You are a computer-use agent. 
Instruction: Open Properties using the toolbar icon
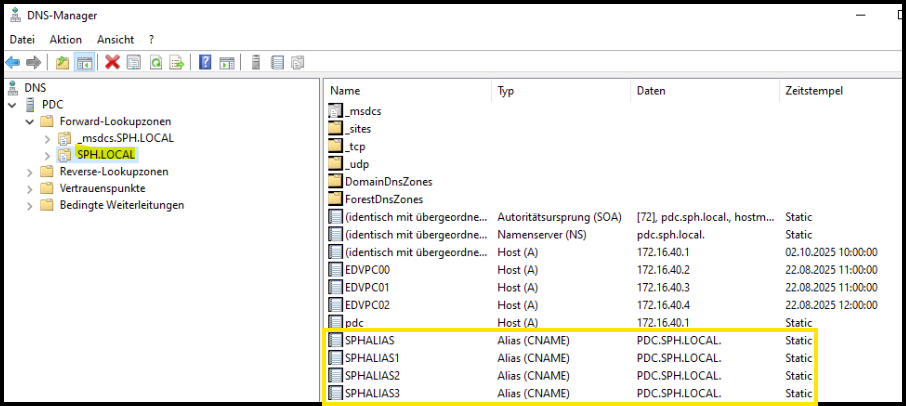[x=134, y=63]
